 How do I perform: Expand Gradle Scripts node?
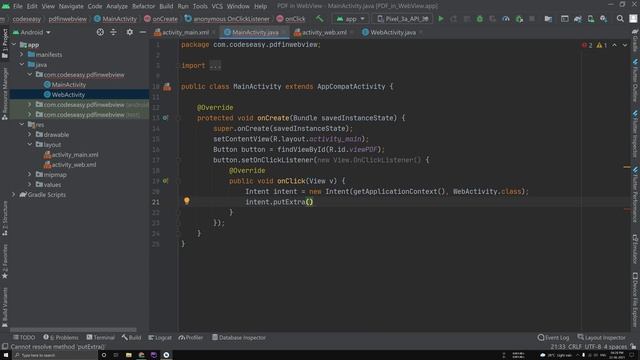tap(14, 194)
